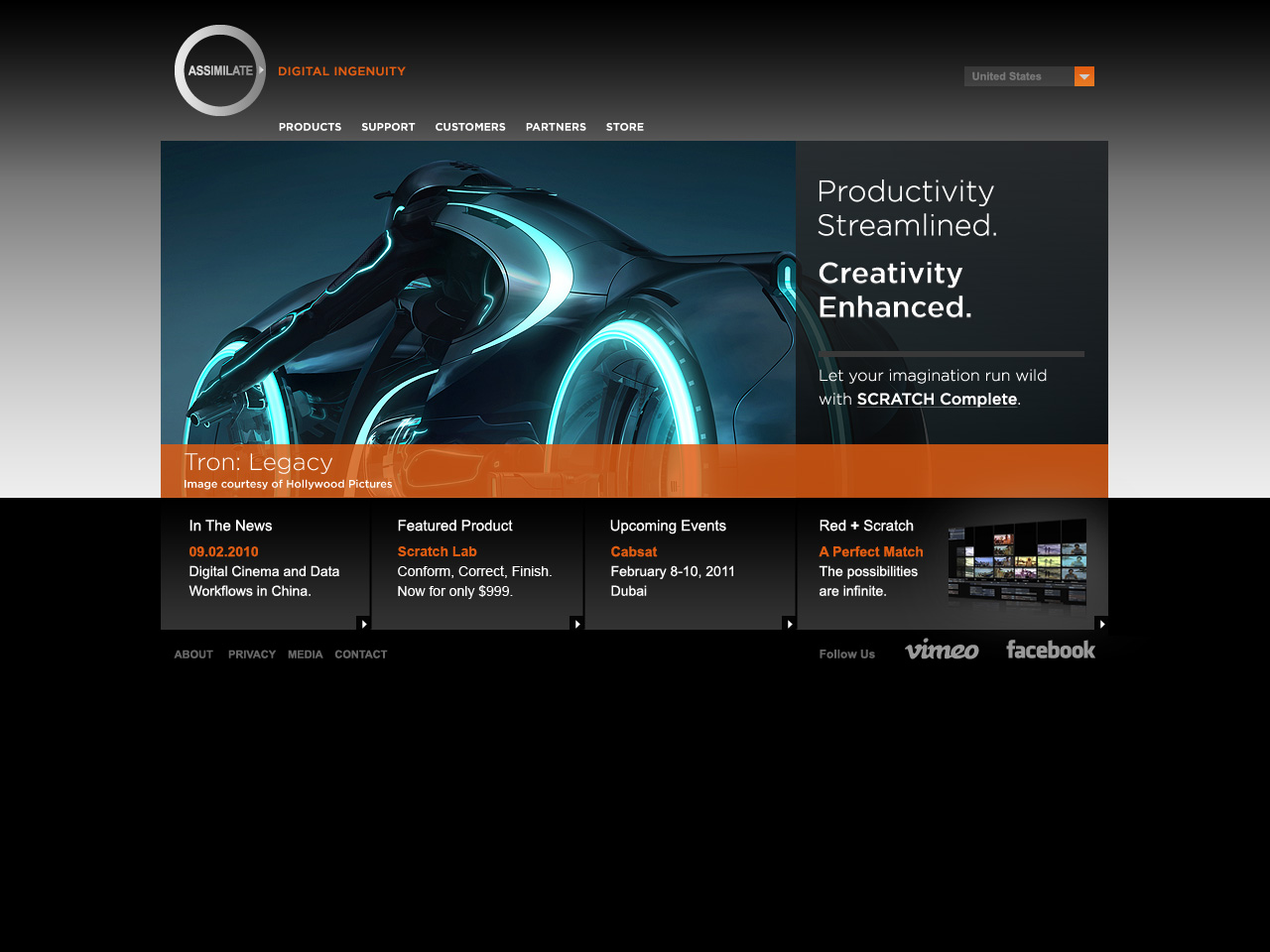Click the Red + Scratch heading
This screenshot has height=952, width=1270.
click(x=866, y=526)
